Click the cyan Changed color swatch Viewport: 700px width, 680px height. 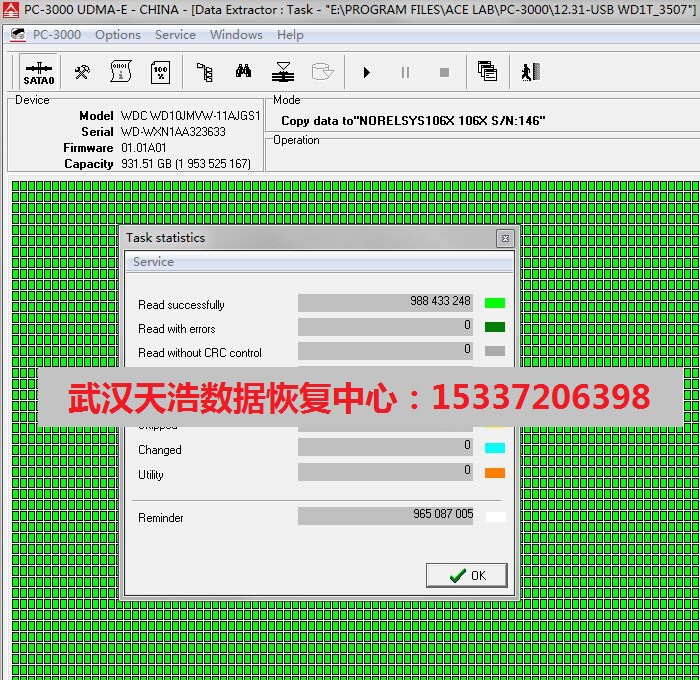494,448
